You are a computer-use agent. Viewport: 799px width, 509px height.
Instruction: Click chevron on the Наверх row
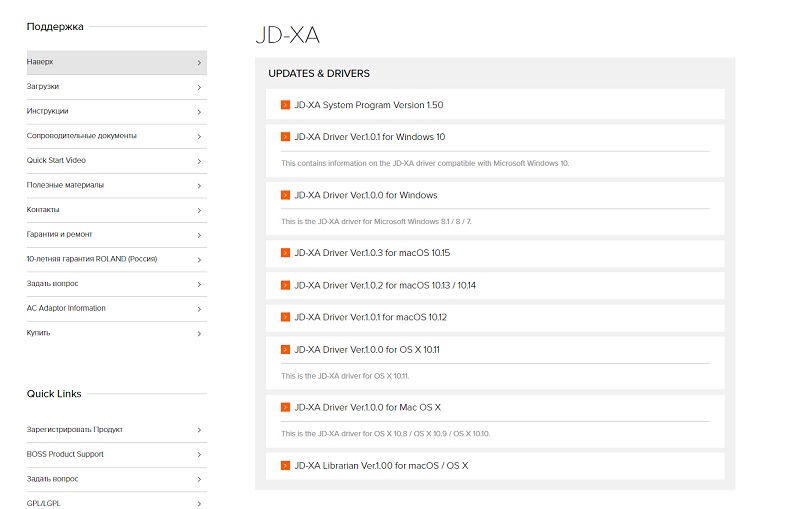(199, 63)
